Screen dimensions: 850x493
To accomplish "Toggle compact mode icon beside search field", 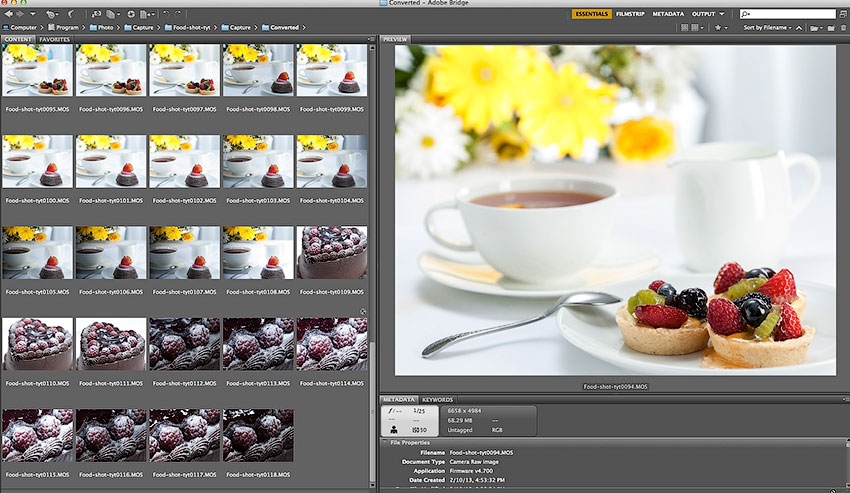I will [843, 14].
